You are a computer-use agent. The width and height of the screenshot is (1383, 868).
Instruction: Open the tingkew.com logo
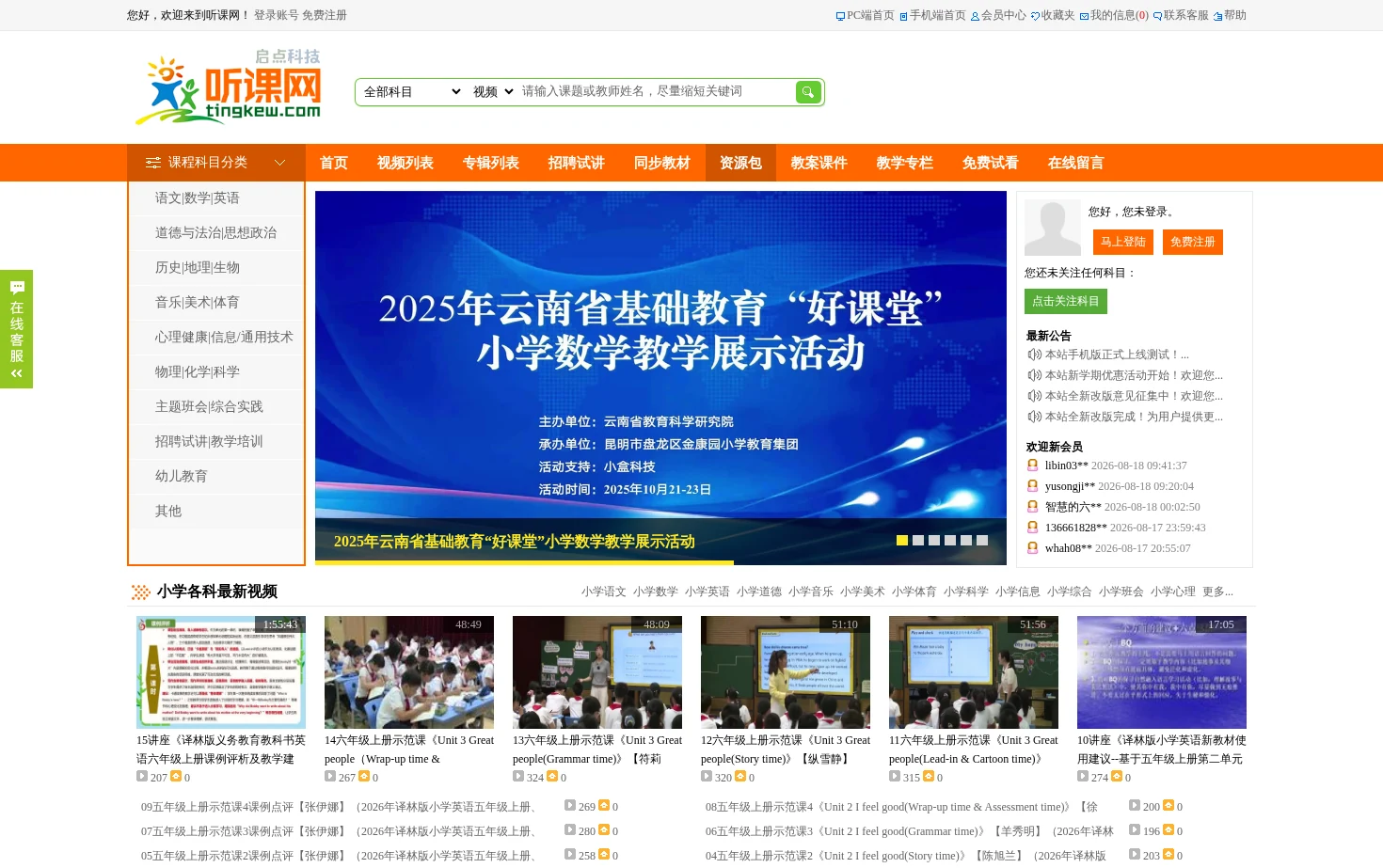[x=229, y=87]
